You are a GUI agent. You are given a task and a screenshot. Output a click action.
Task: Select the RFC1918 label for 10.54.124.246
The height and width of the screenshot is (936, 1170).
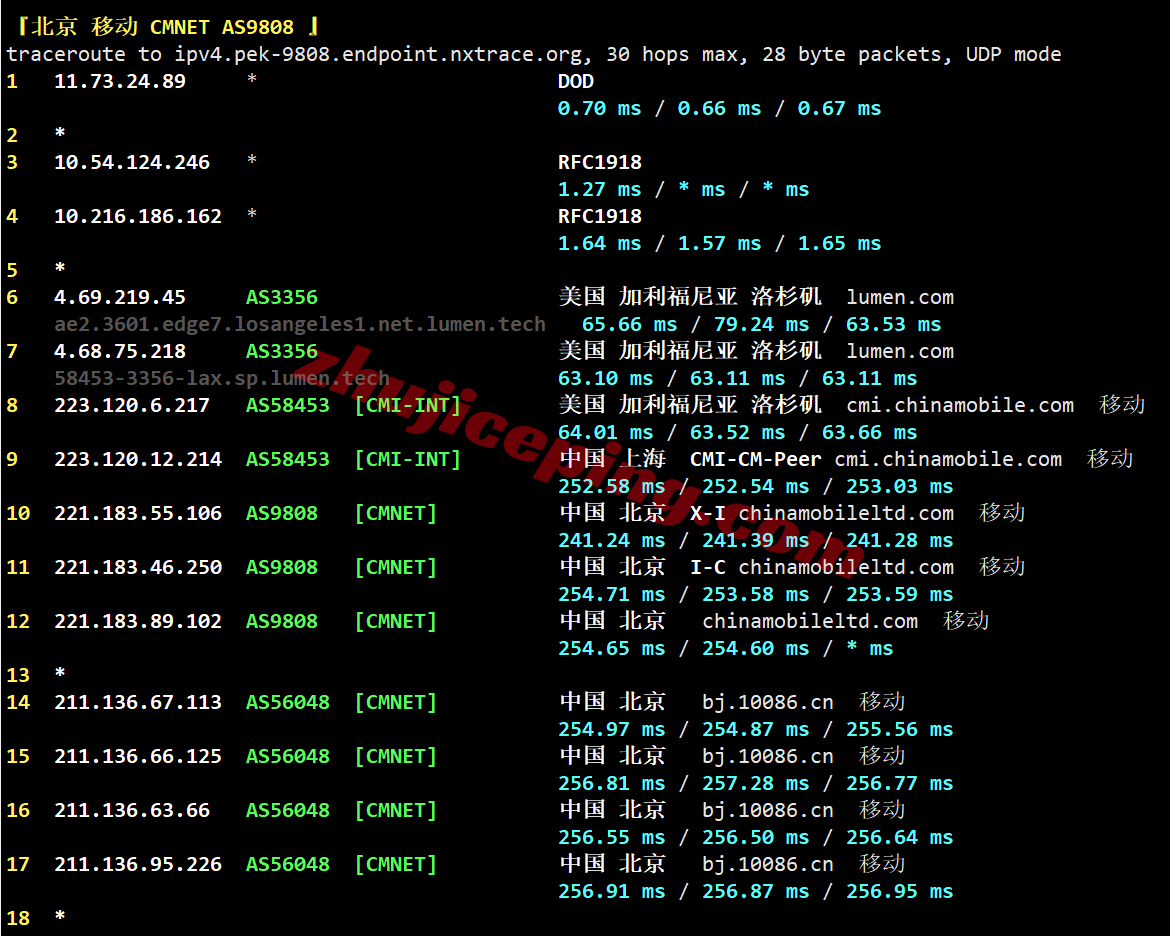click(x=599, y=162)
